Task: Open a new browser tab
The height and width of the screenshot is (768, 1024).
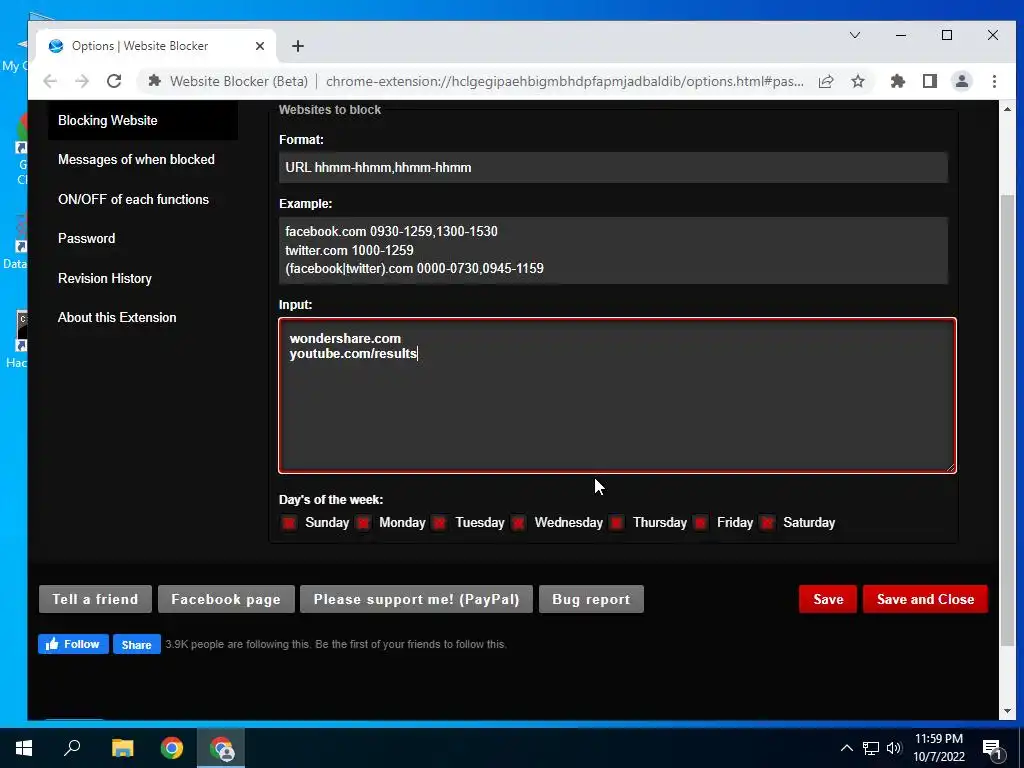Action: [x=298, y=46]
